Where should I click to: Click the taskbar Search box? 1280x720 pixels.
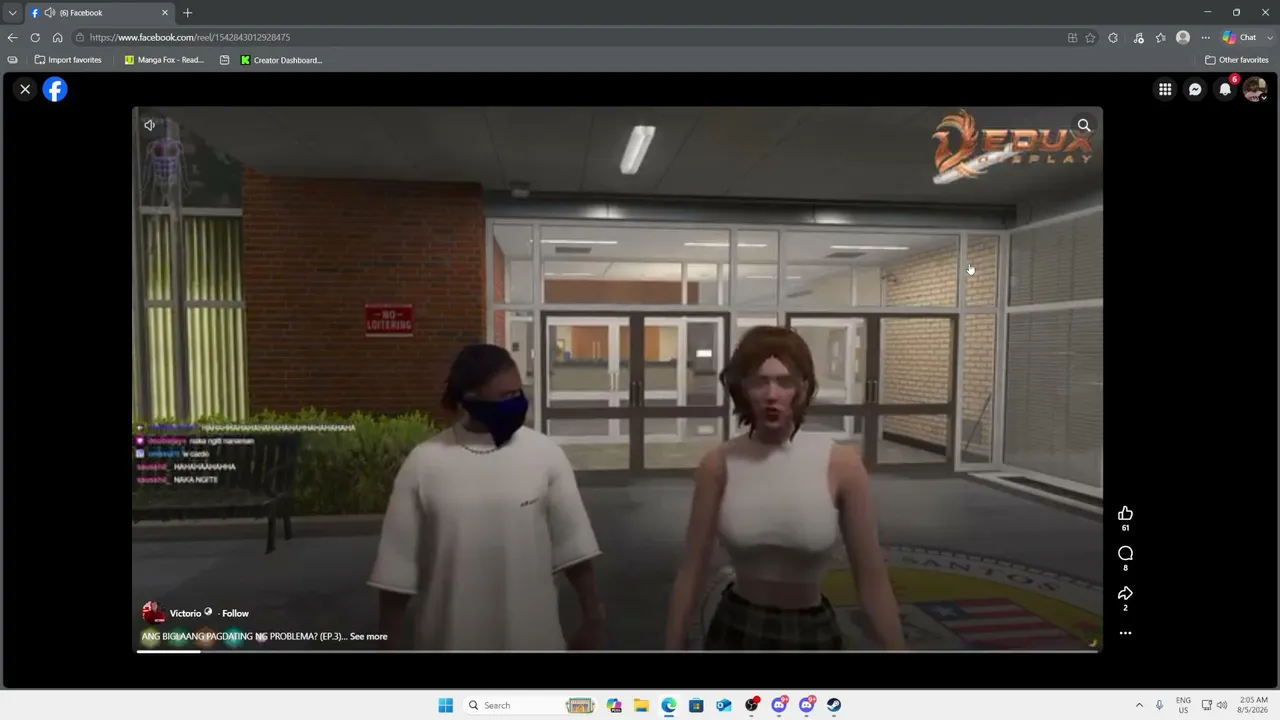coord(531,705)
